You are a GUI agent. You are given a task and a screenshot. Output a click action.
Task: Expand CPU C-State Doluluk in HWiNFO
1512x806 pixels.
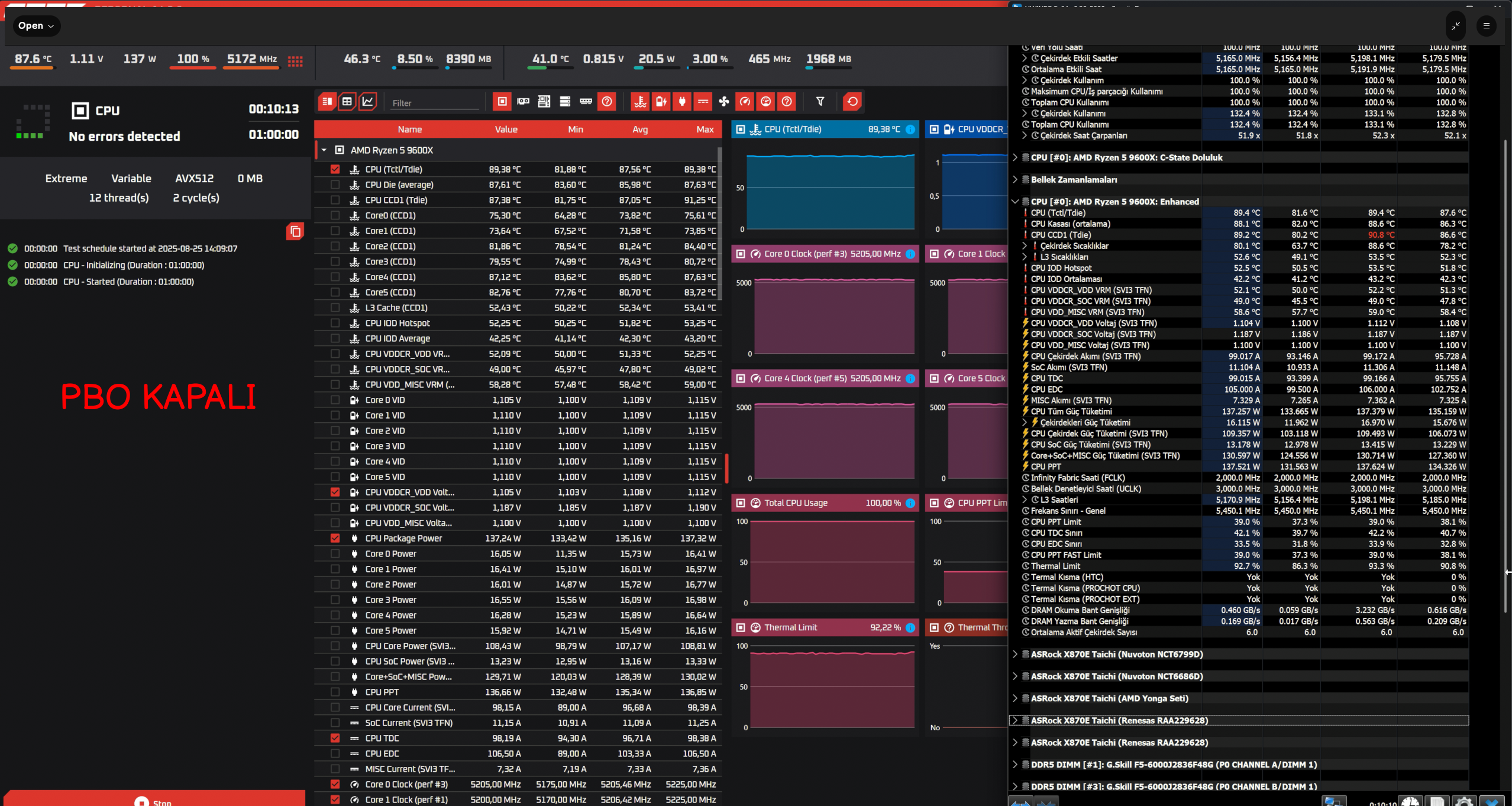click(1015, 158)
